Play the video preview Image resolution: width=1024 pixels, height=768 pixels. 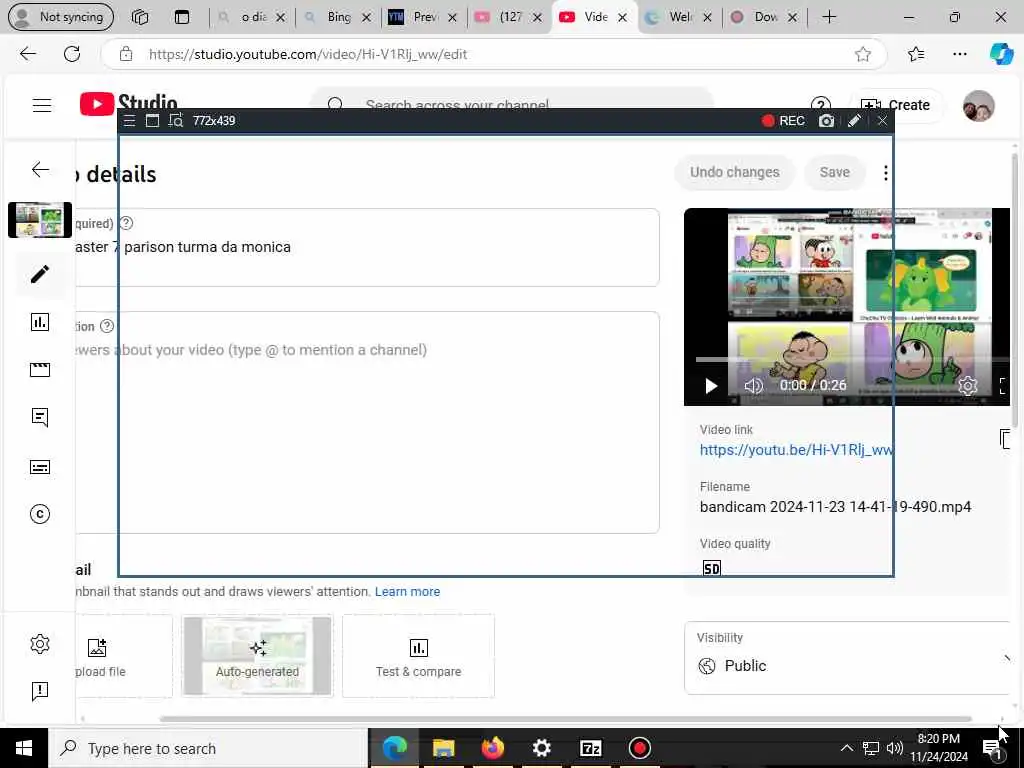[711, 386]
